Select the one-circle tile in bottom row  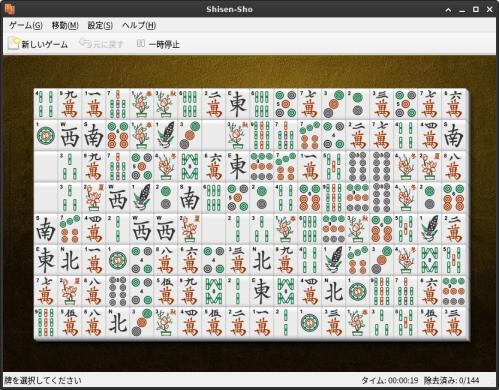click(310, 323)
